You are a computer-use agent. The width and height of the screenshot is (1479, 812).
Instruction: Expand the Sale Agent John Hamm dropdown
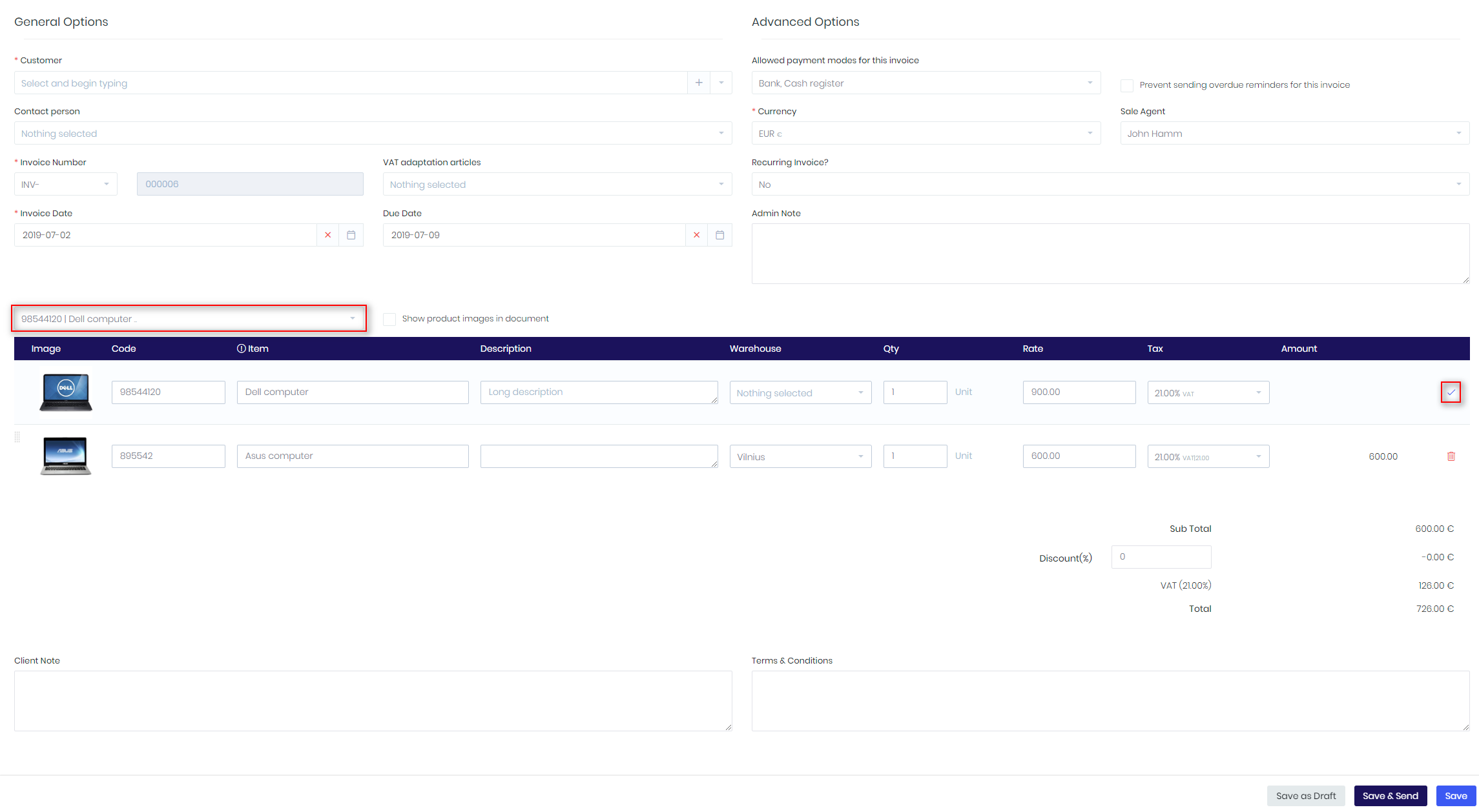[1294, 134]
